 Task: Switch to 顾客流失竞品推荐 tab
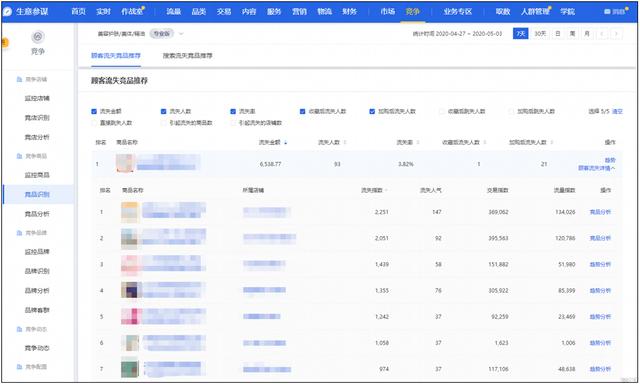116,55
